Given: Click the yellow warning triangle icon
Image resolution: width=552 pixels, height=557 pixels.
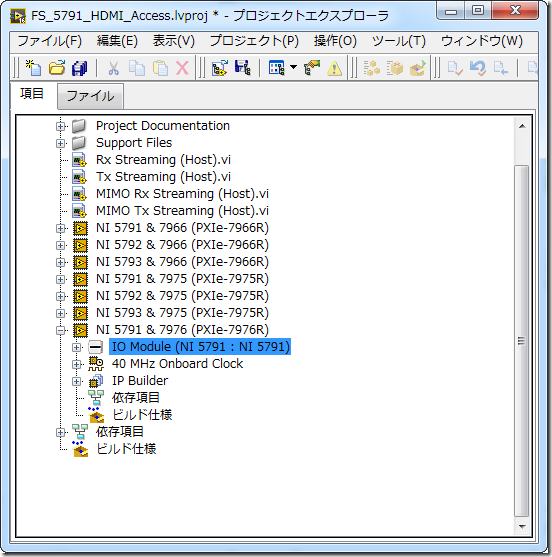Looking at the screenshot, I should coord(334,68).
